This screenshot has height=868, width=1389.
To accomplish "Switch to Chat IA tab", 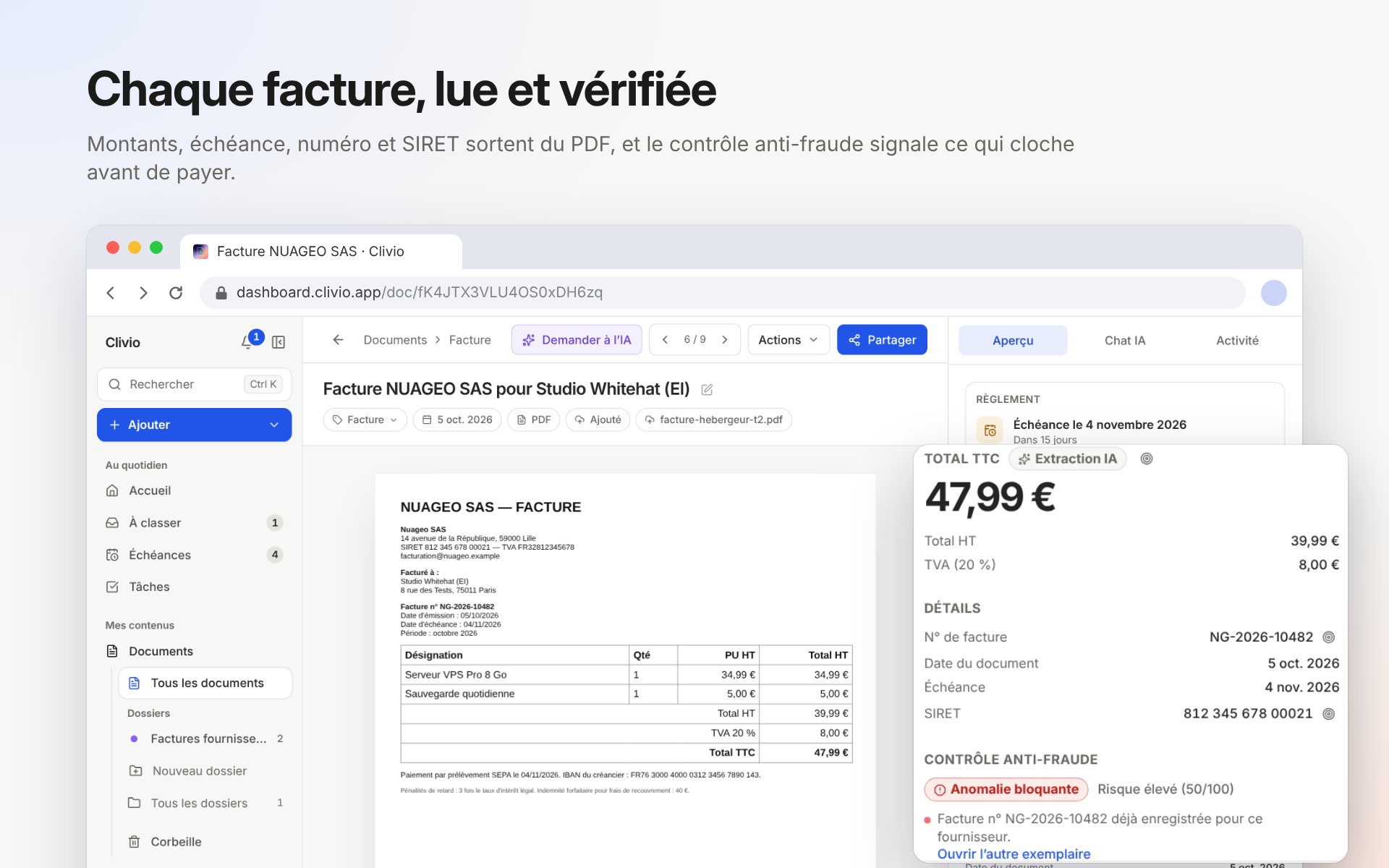I will pos(1125,341).
